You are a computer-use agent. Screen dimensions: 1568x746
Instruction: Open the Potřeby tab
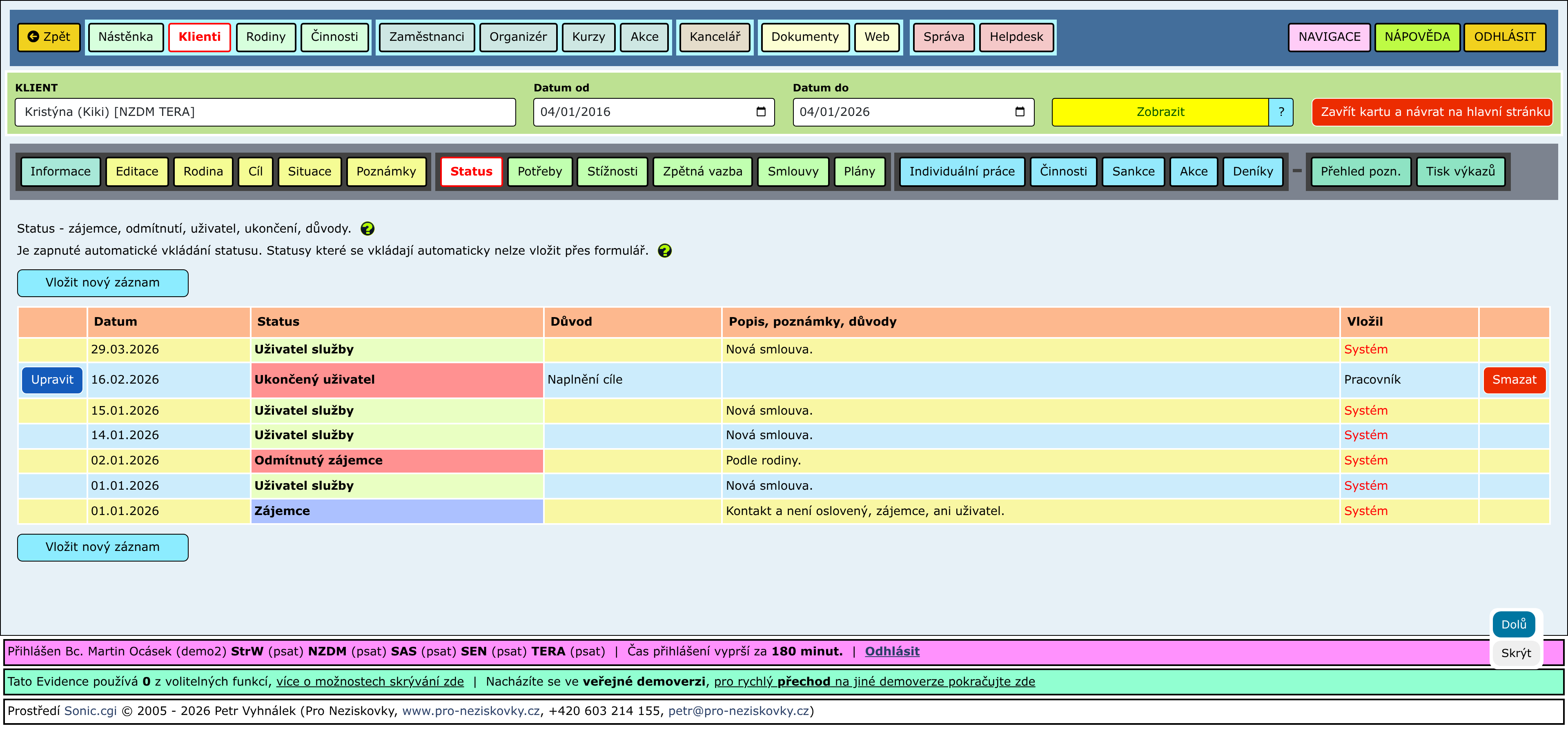540,171
